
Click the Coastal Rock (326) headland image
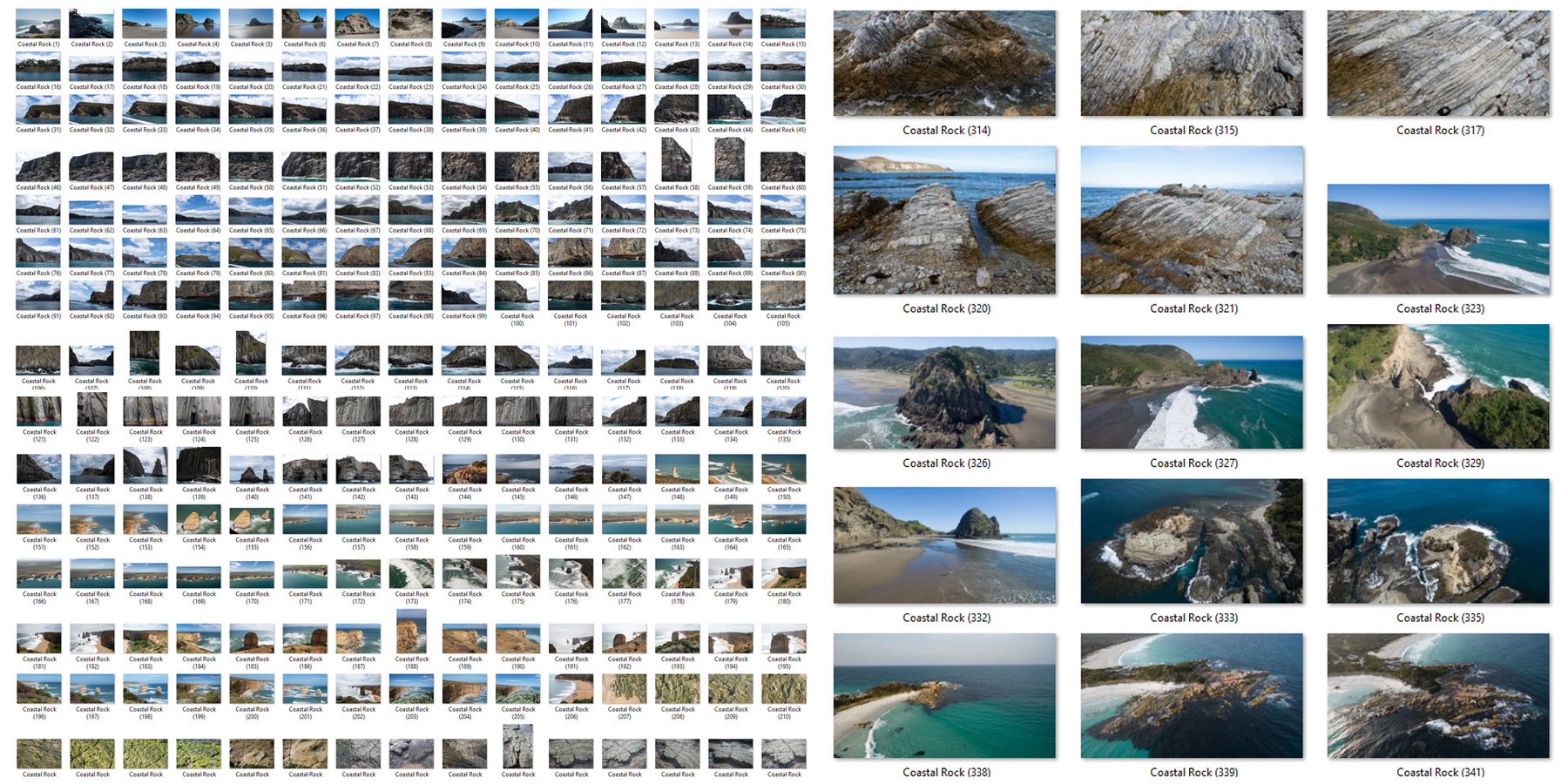click(x=945, y=392)
